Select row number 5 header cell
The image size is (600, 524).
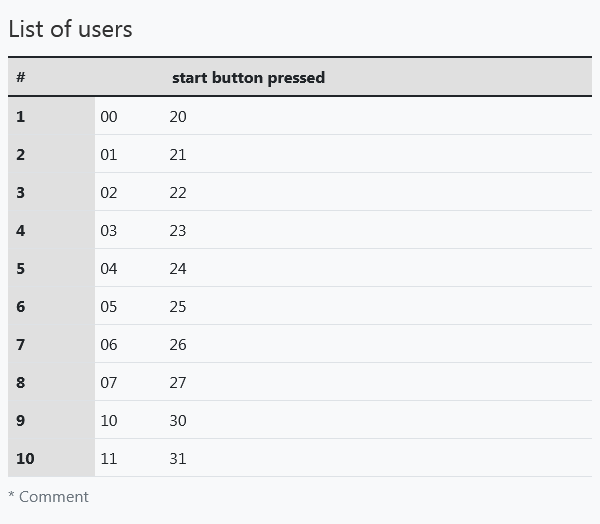(x=51, y=268)
